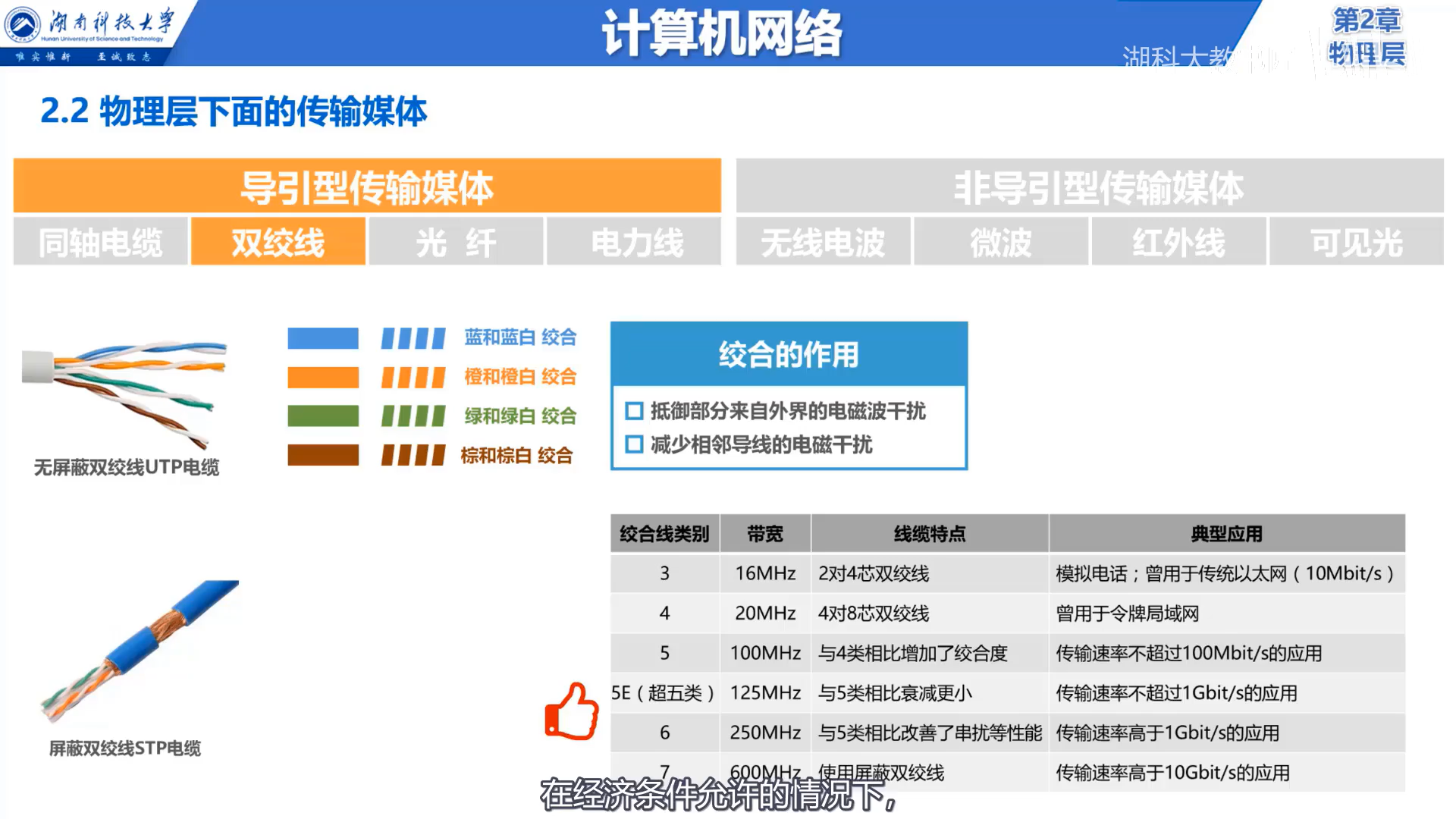The height and width of the screenshot is (819, 1456).
Task: Select the 电力线 tab
Action: click(634, 243)
